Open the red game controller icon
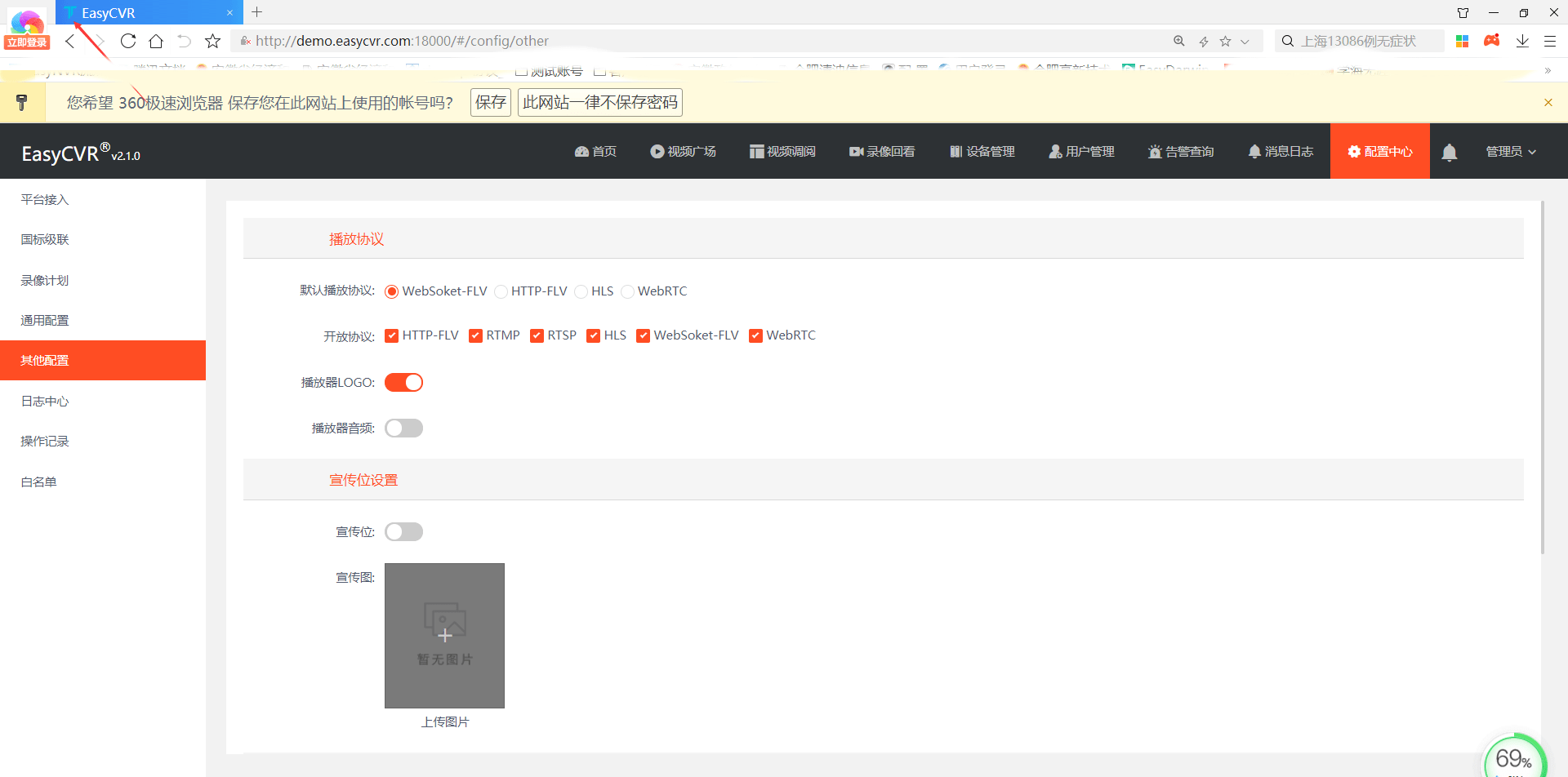This screenshot has width=1568, height=777. click(1492, 40)
